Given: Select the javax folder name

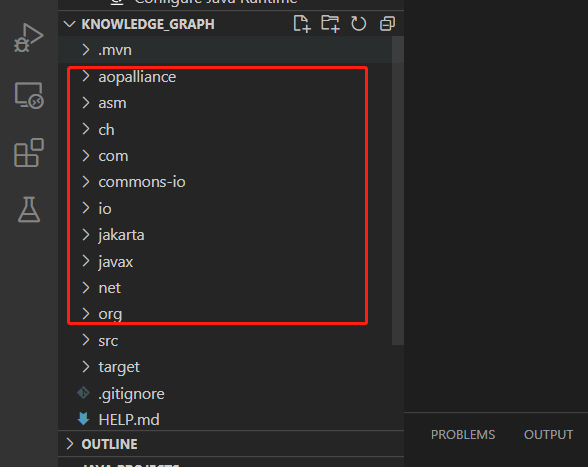Looking at the screenshot, I should pos(116,262).
